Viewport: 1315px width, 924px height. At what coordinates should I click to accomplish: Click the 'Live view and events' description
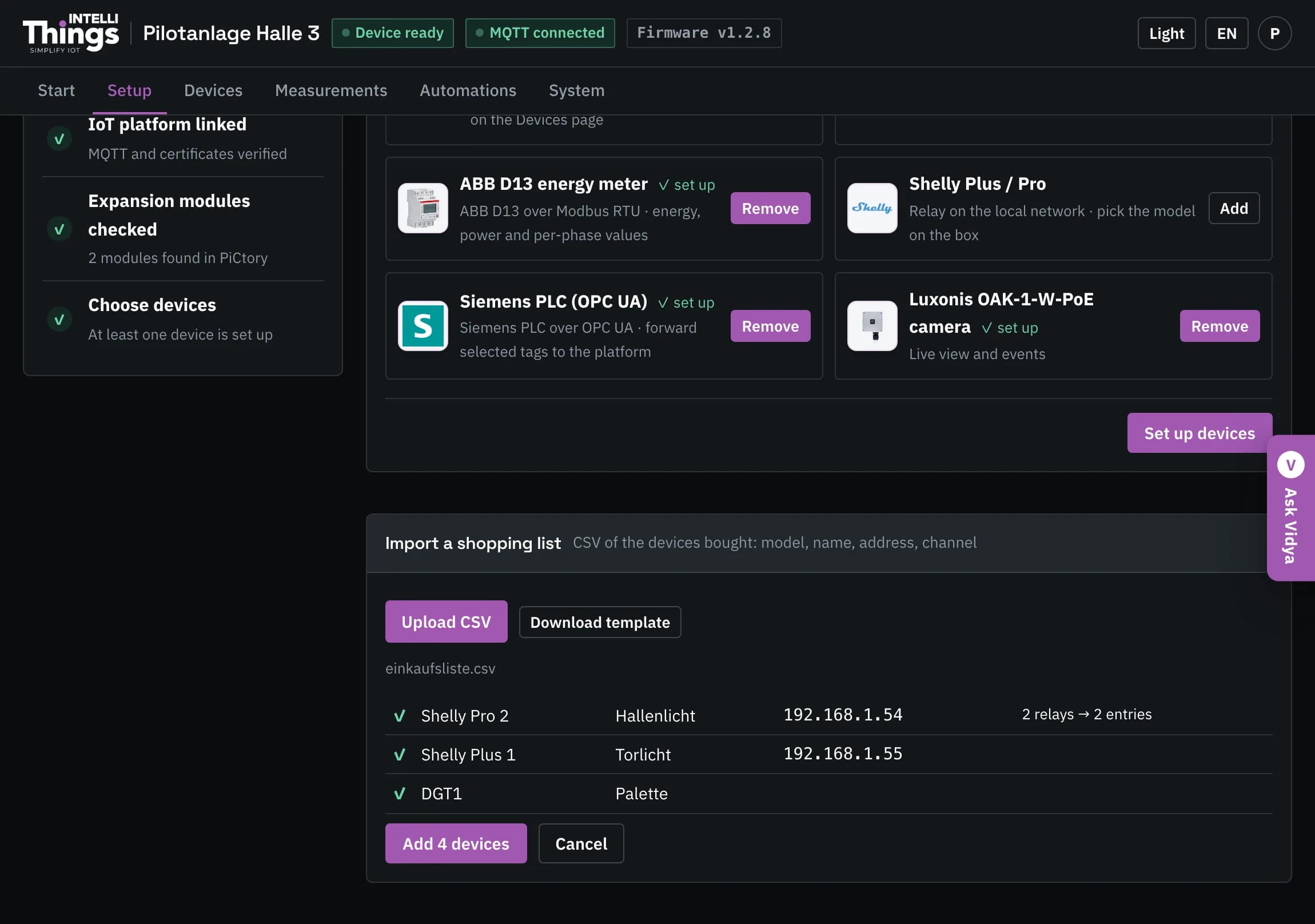977,354
